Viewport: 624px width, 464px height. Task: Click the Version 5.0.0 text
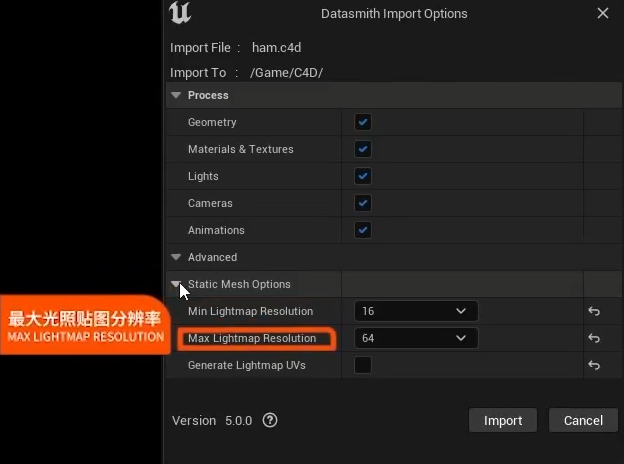point(212,421)
